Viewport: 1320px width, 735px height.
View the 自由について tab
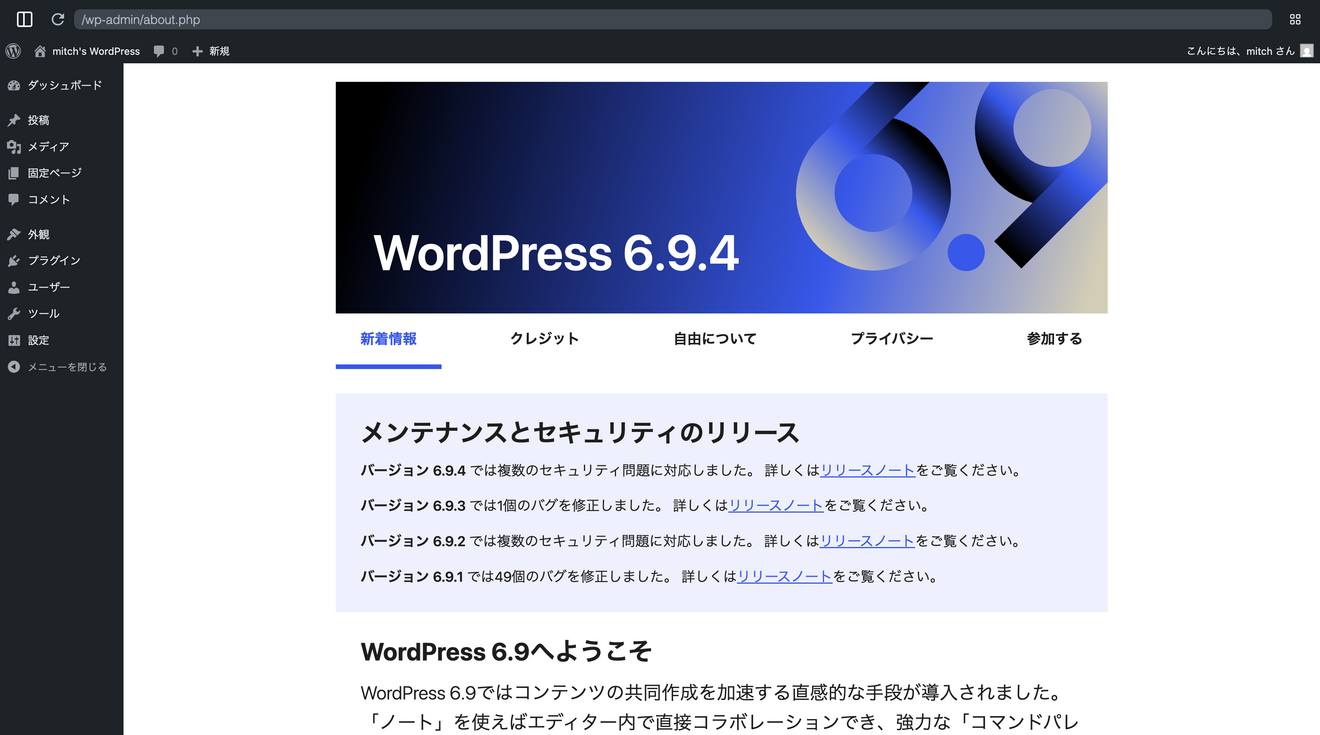click(716, 338)
